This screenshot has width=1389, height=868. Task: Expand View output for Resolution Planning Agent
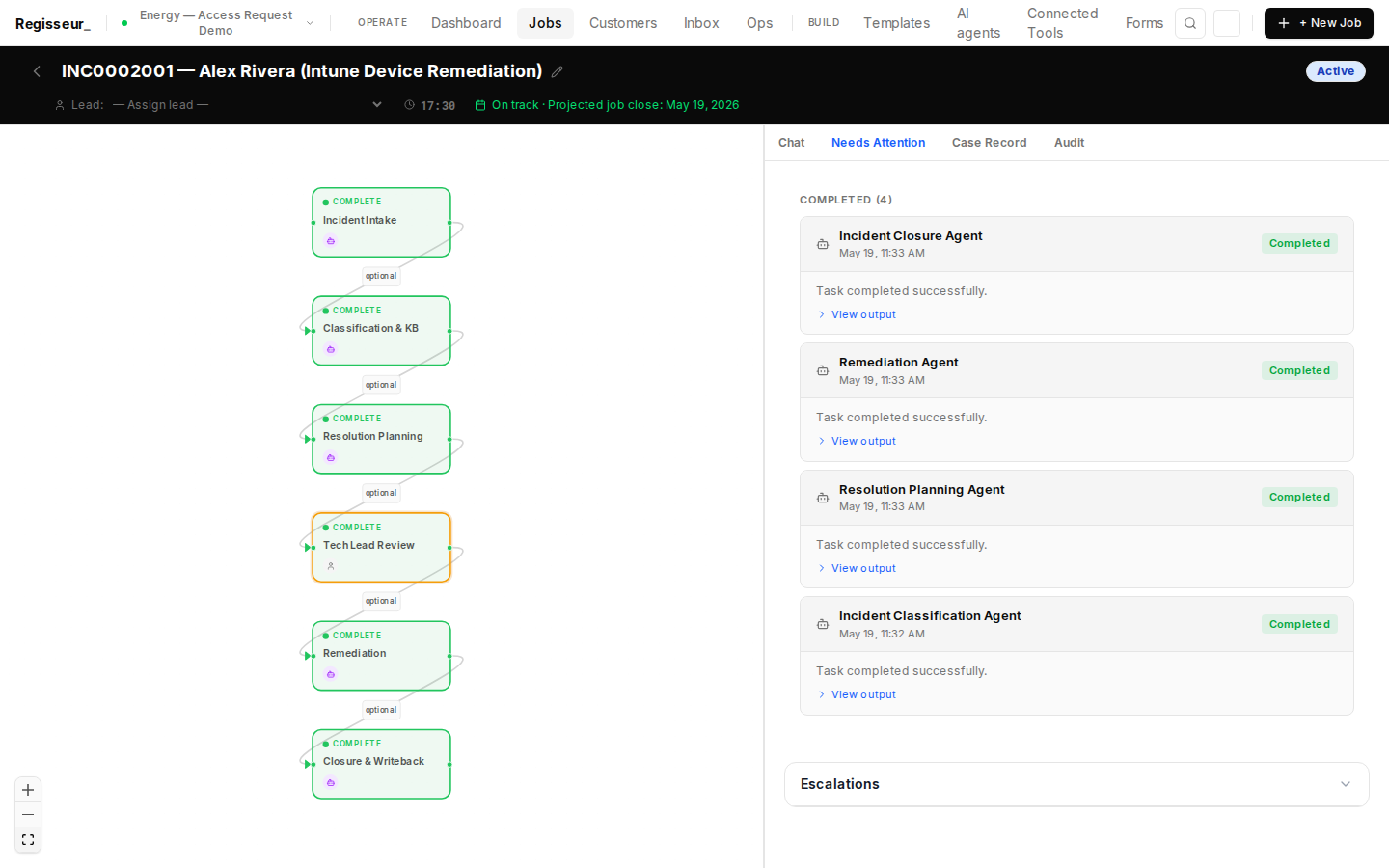[857, 568]
